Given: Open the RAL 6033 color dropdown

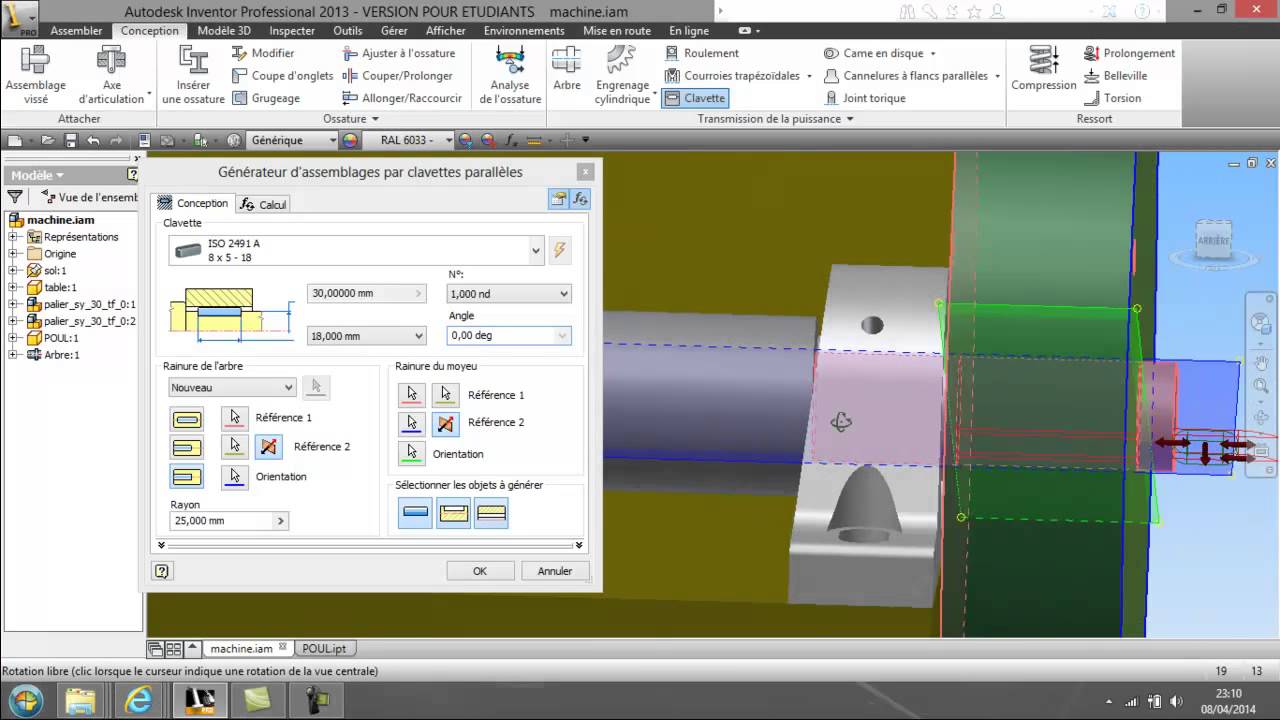Looking at the screenshot, I should 449,141.
